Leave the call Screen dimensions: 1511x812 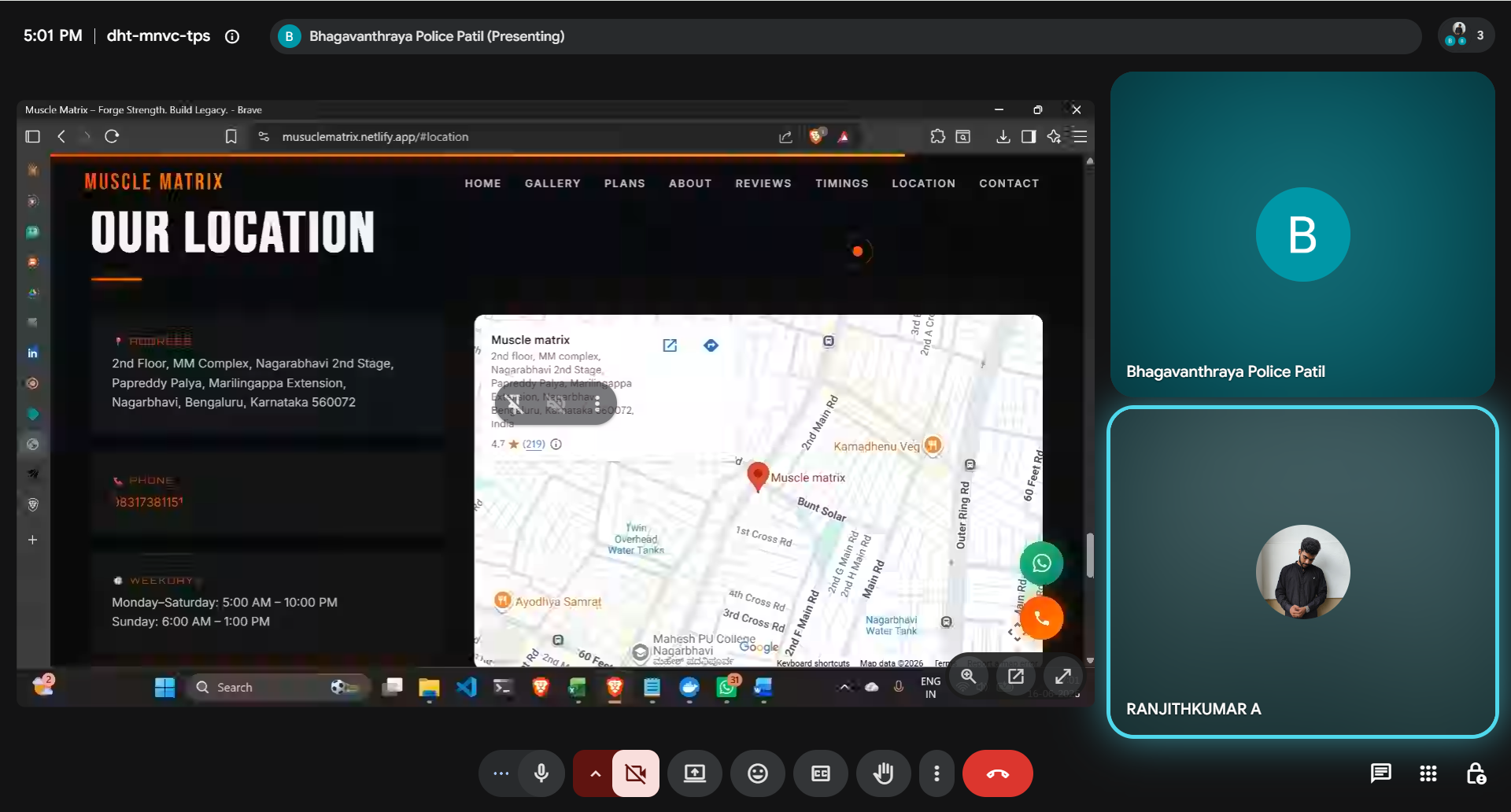point(998,773)
